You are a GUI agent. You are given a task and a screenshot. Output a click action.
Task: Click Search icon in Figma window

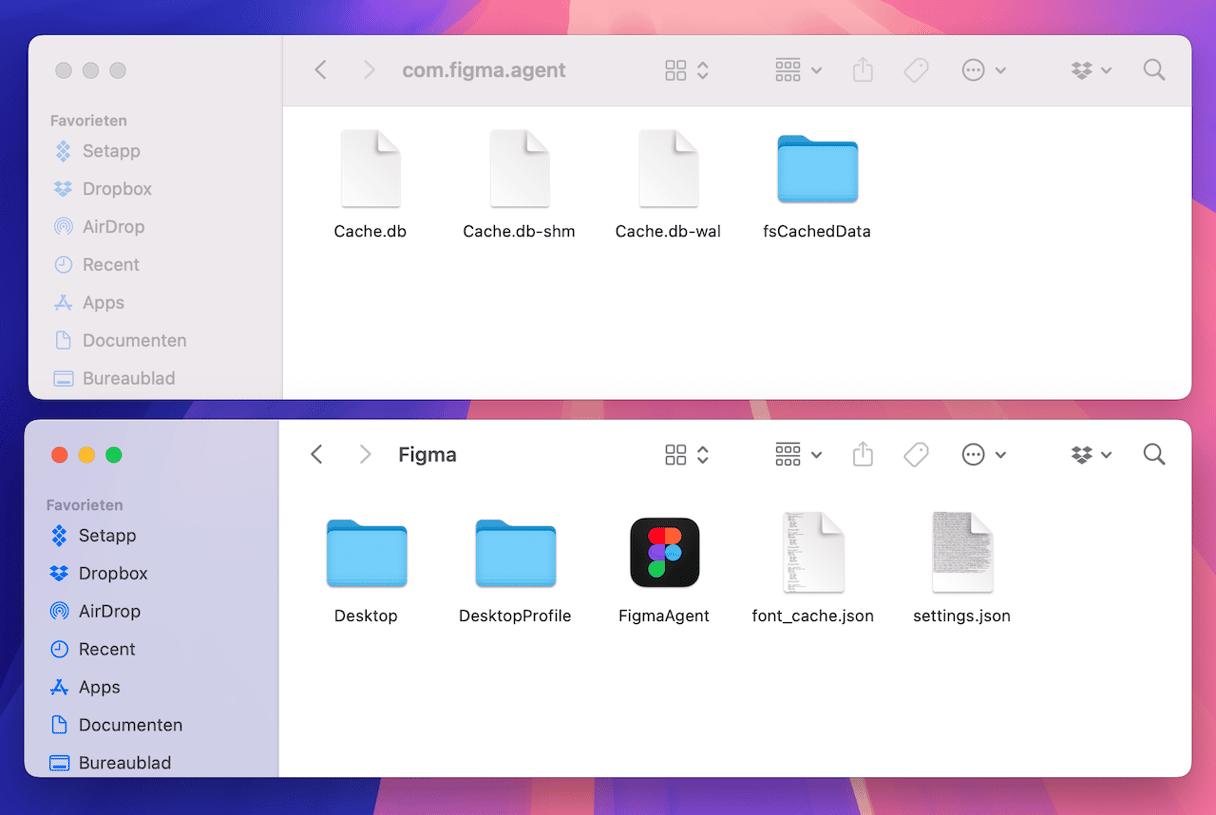click(1154, 455)
